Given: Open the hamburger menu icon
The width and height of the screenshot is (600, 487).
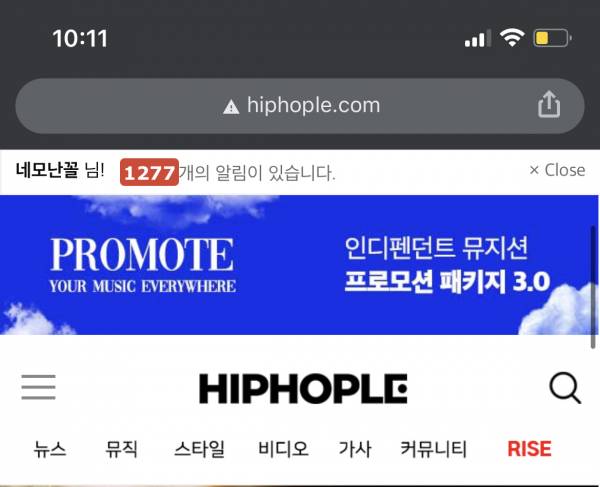Looking at the screenshot, I should [x=38, y=387].
